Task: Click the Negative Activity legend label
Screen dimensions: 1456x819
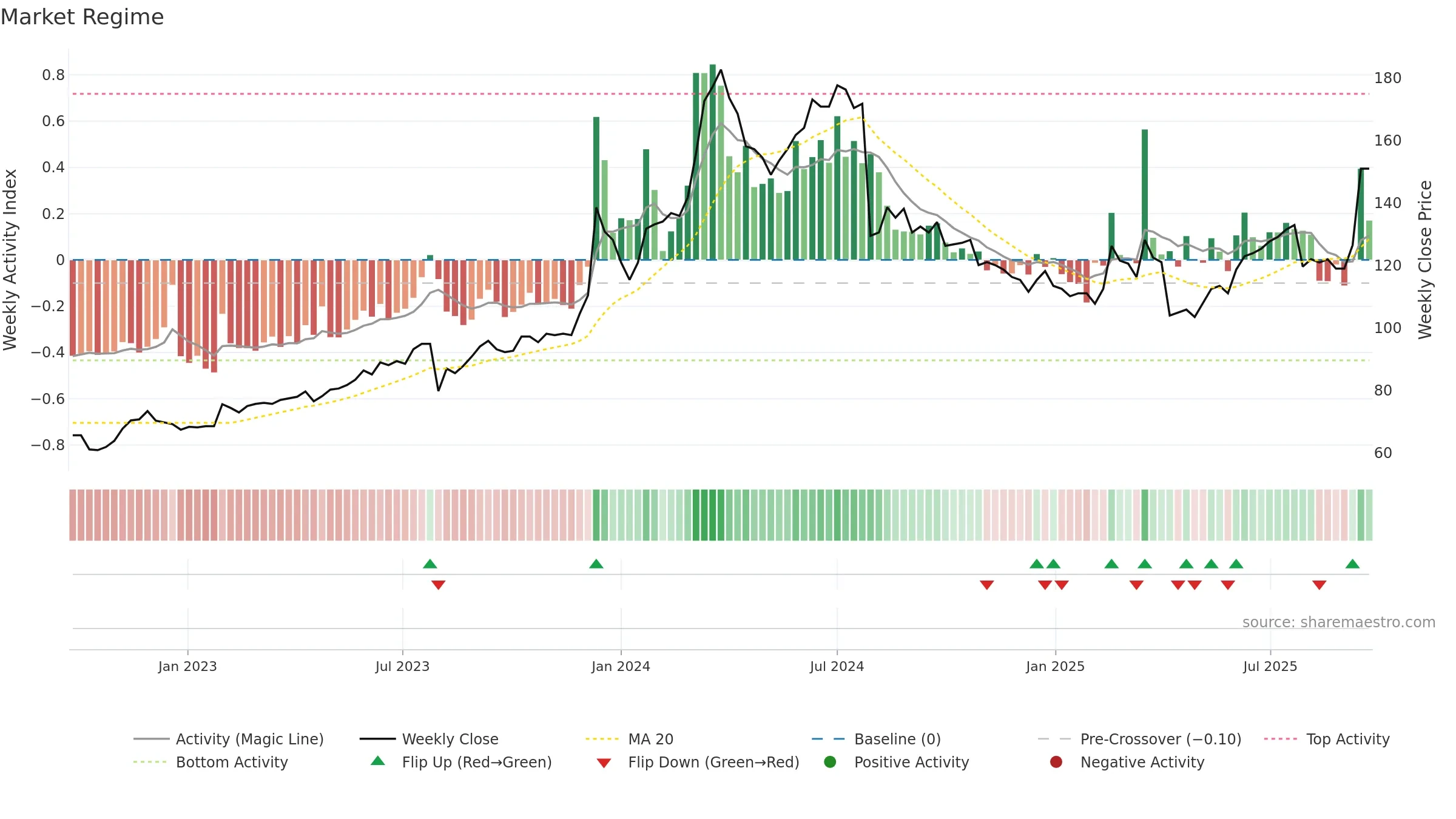Action: (x=1142, y=762)
